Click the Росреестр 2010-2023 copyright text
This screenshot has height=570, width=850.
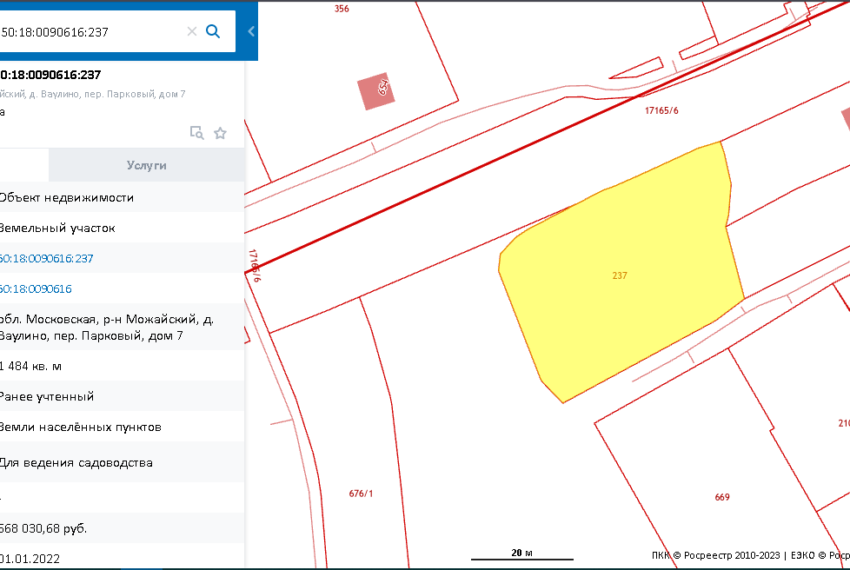pyautogui.click(x=732, y=555)
